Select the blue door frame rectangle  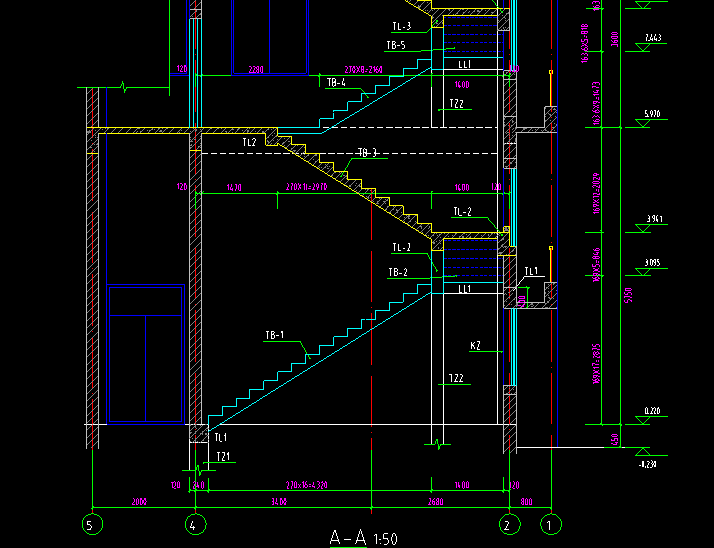tap(146, 355)
